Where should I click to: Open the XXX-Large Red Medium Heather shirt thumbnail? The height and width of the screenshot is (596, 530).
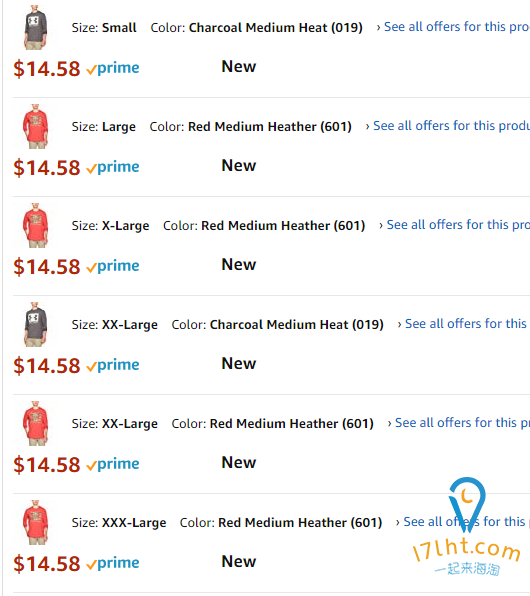click(x=36, y=522)
